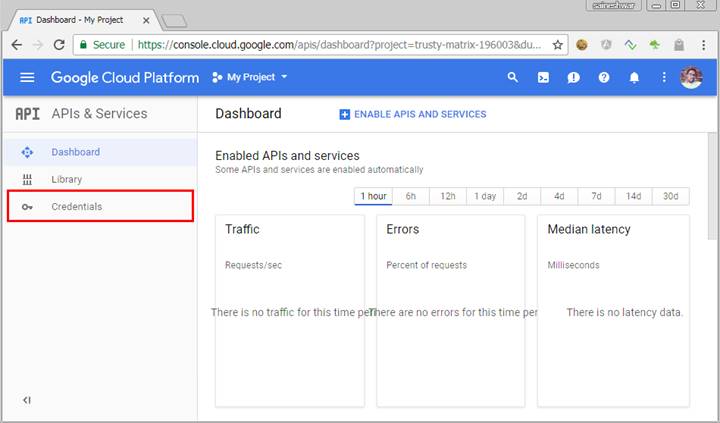Close the Dashboard browser tab
720x423 pixels.
click(146, 21)
